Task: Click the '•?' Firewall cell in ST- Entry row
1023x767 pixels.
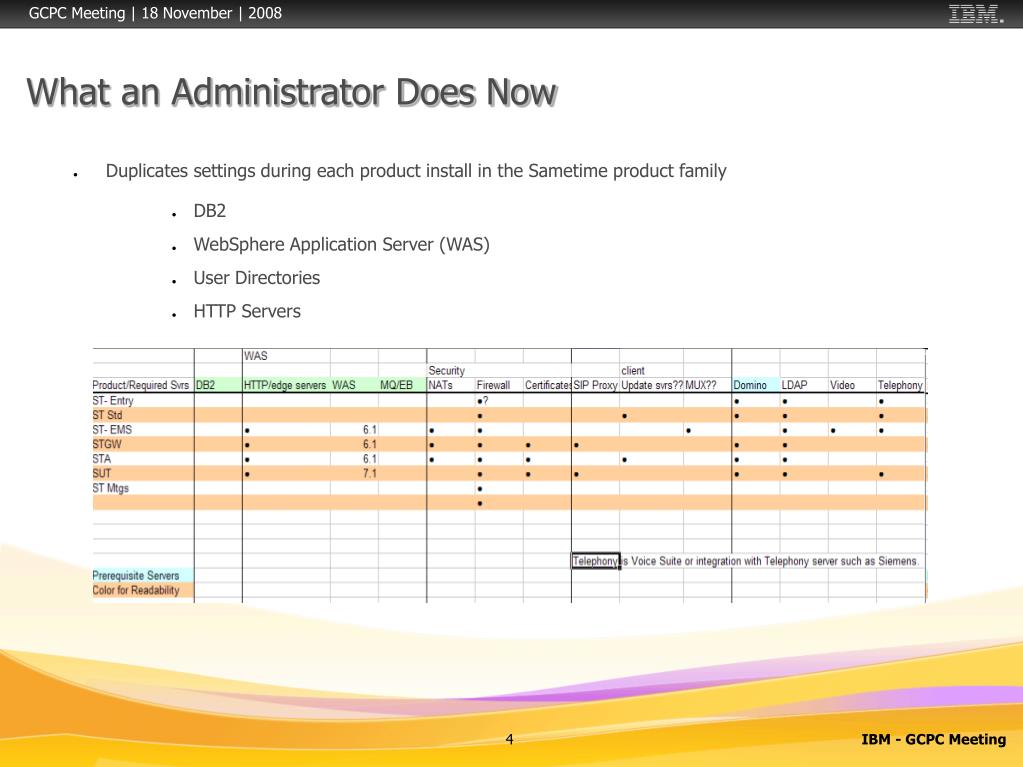Action: click(x=483, y=400)
